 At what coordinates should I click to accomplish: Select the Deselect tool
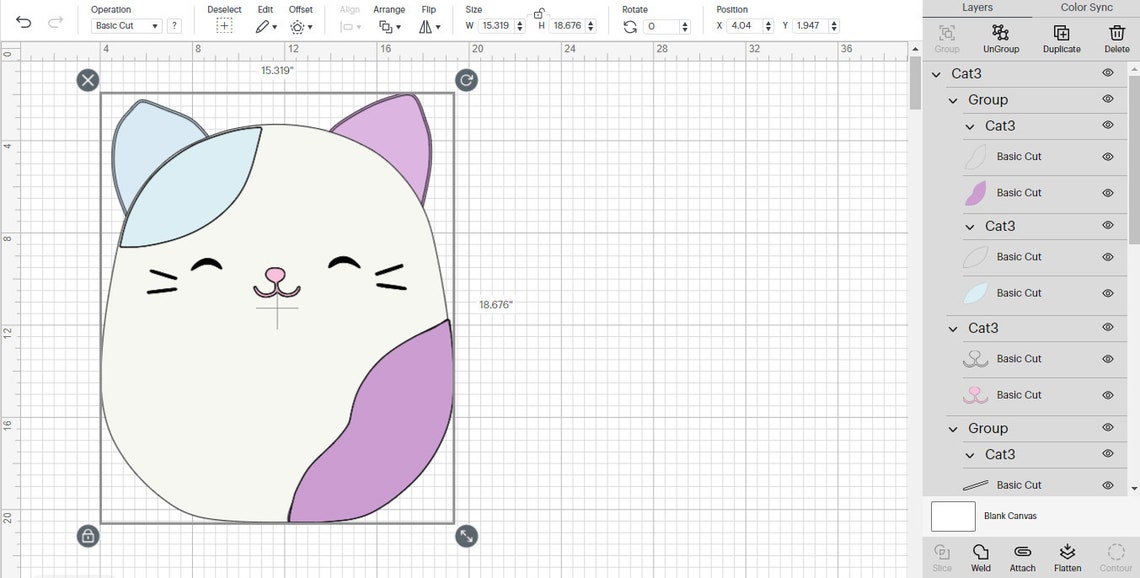(x=224, y=25)
